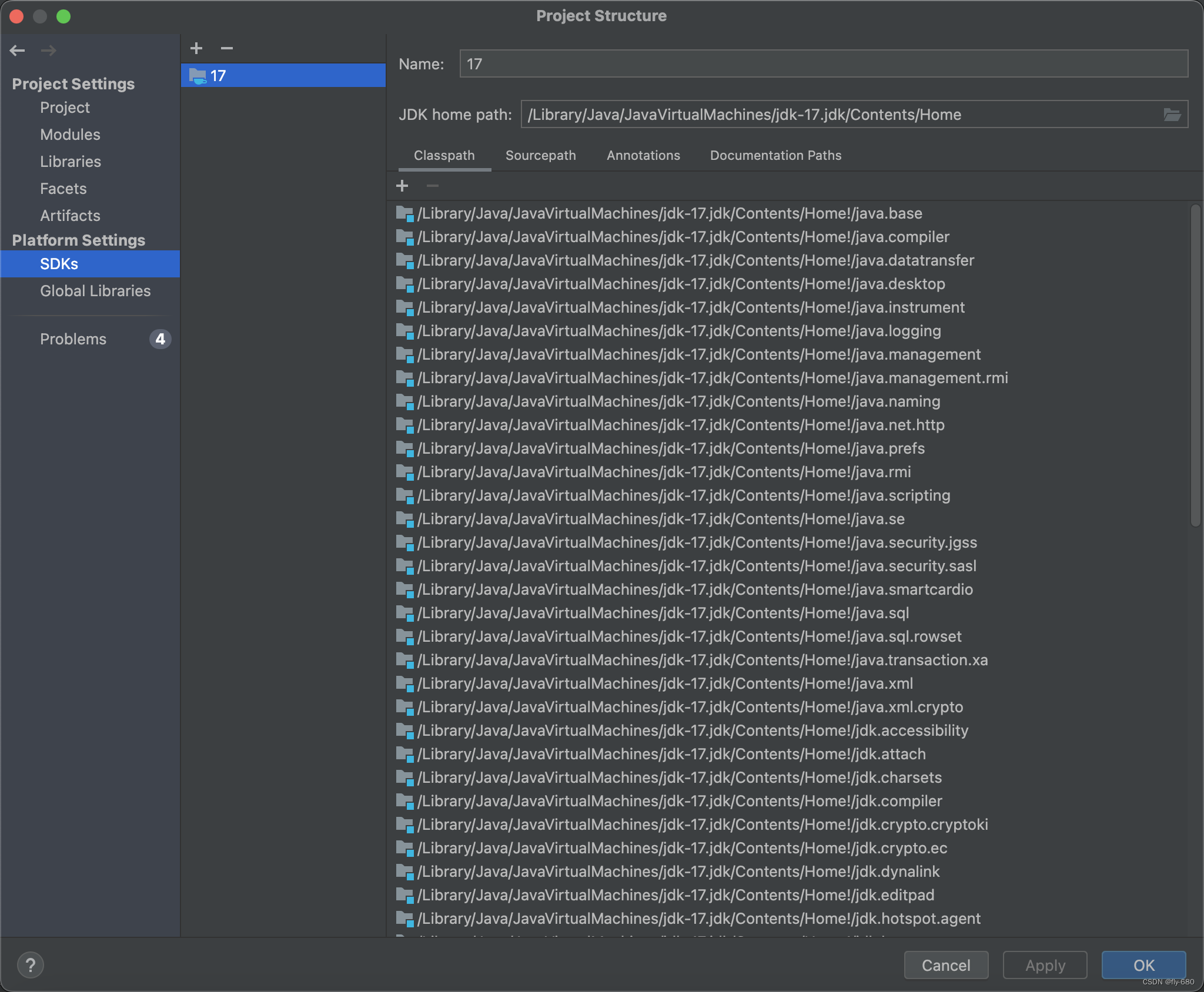This screenshot has width=1204, height=992.
Task: Switch to the Annotations tab
Action: point(643,156)
